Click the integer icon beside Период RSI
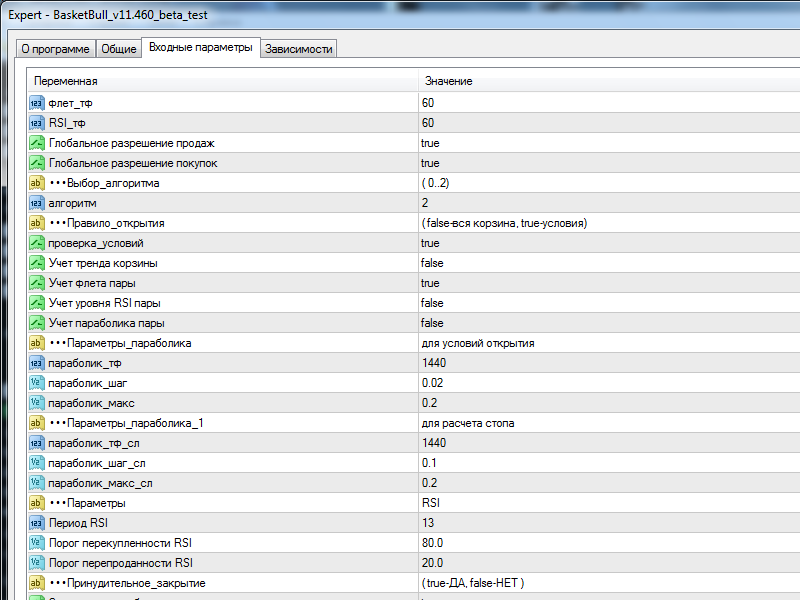Screen dimensions: 800x600 [x=37, y=523]
